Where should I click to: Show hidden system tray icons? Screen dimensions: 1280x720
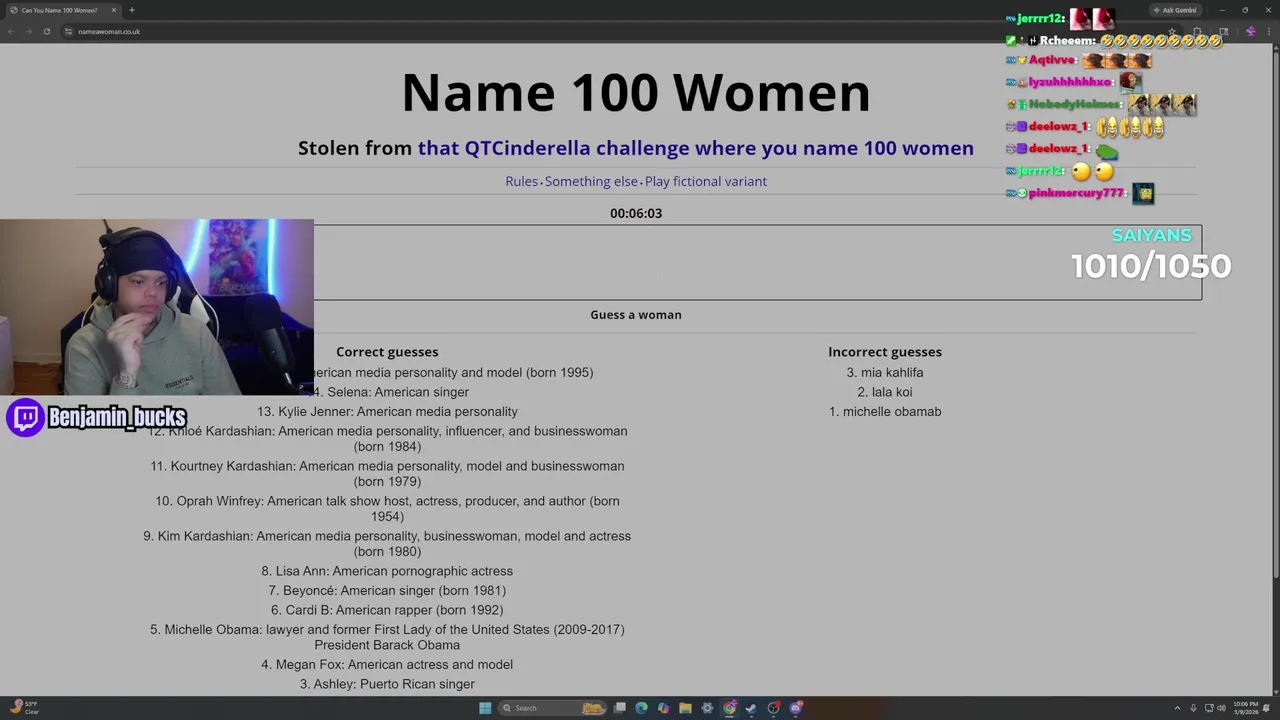click(x=1177, y=708)
